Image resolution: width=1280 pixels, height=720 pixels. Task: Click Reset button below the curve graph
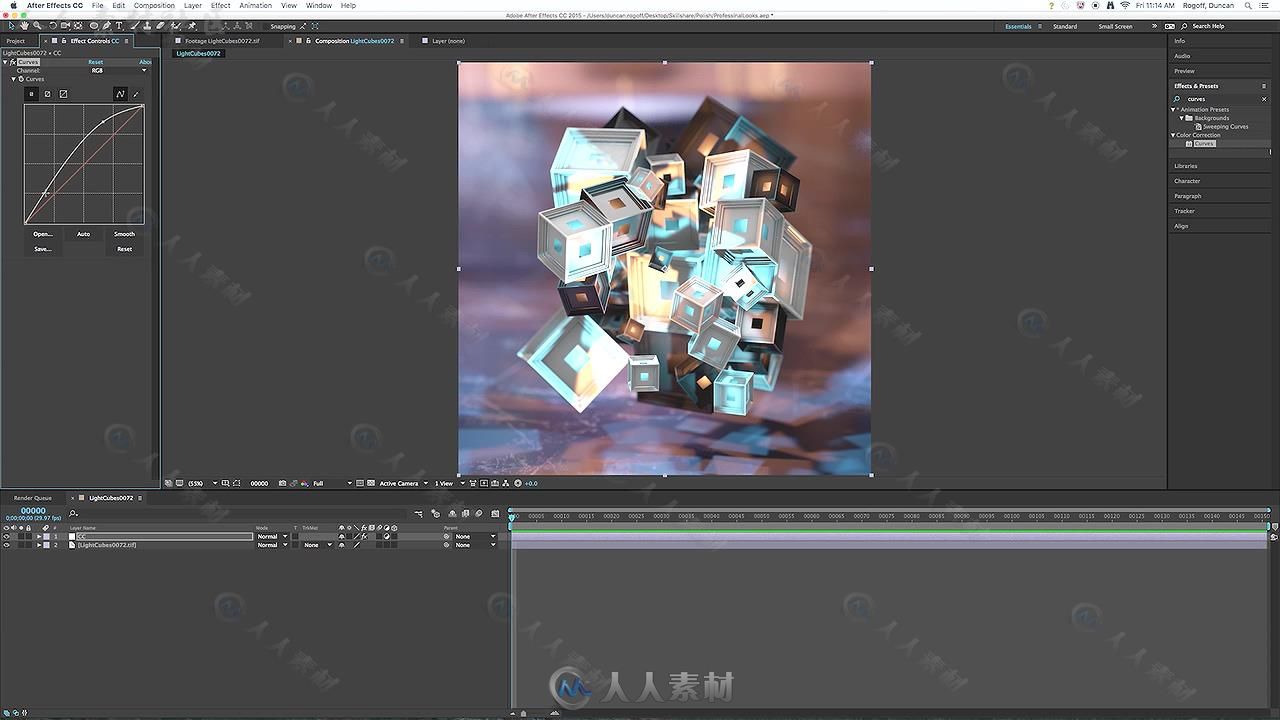coord(124,249)
